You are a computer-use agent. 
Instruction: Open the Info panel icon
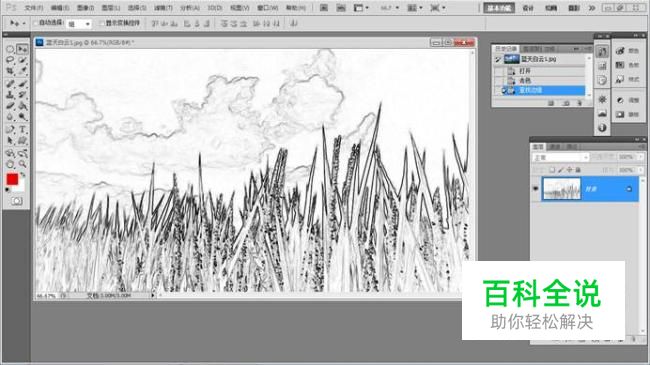coord(602,127)
